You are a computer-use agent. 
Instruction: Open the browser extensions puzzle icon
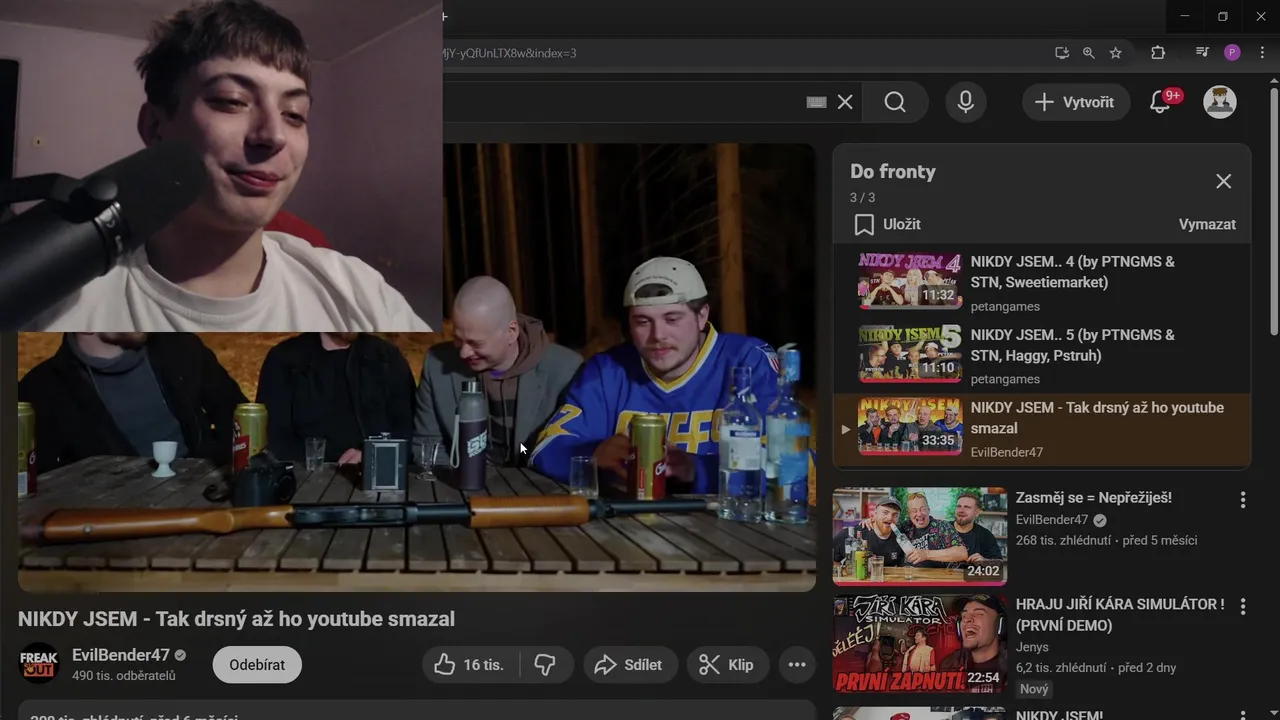[1158, 53]
